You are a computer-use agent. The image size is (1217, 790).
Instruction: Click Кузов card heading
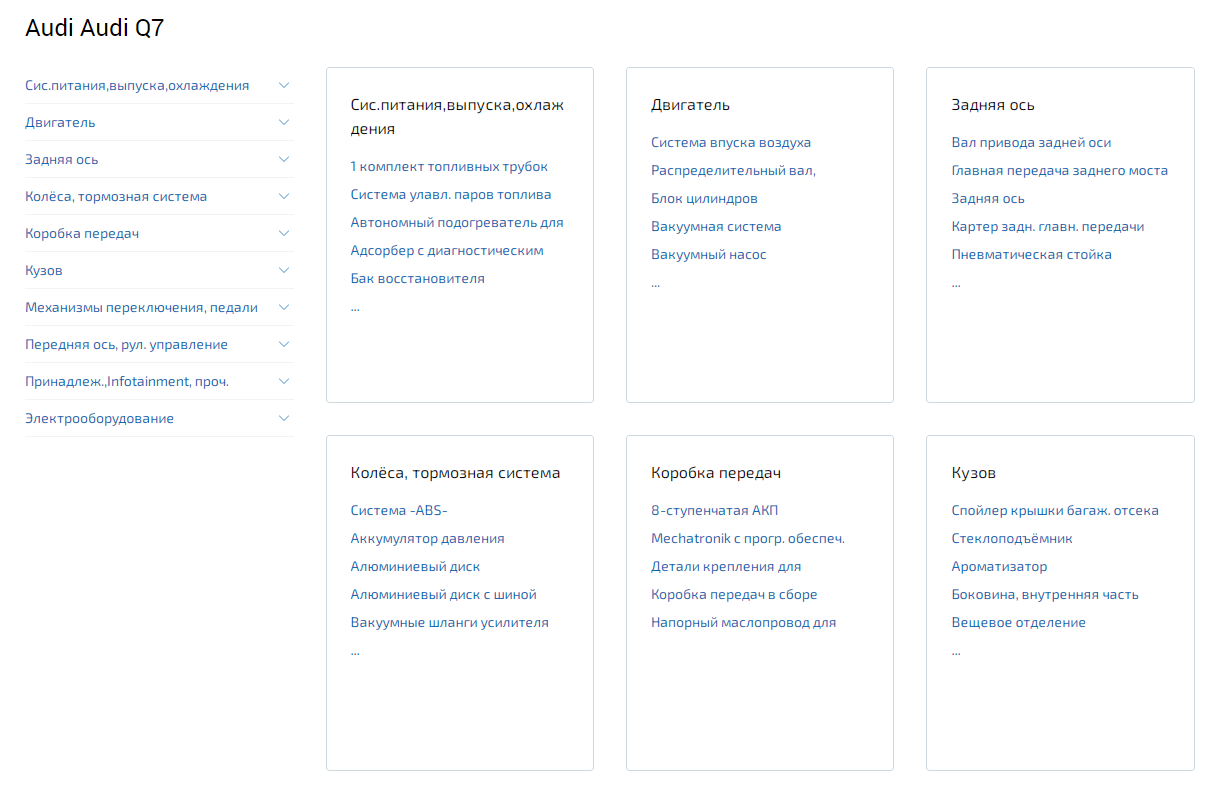974,473
